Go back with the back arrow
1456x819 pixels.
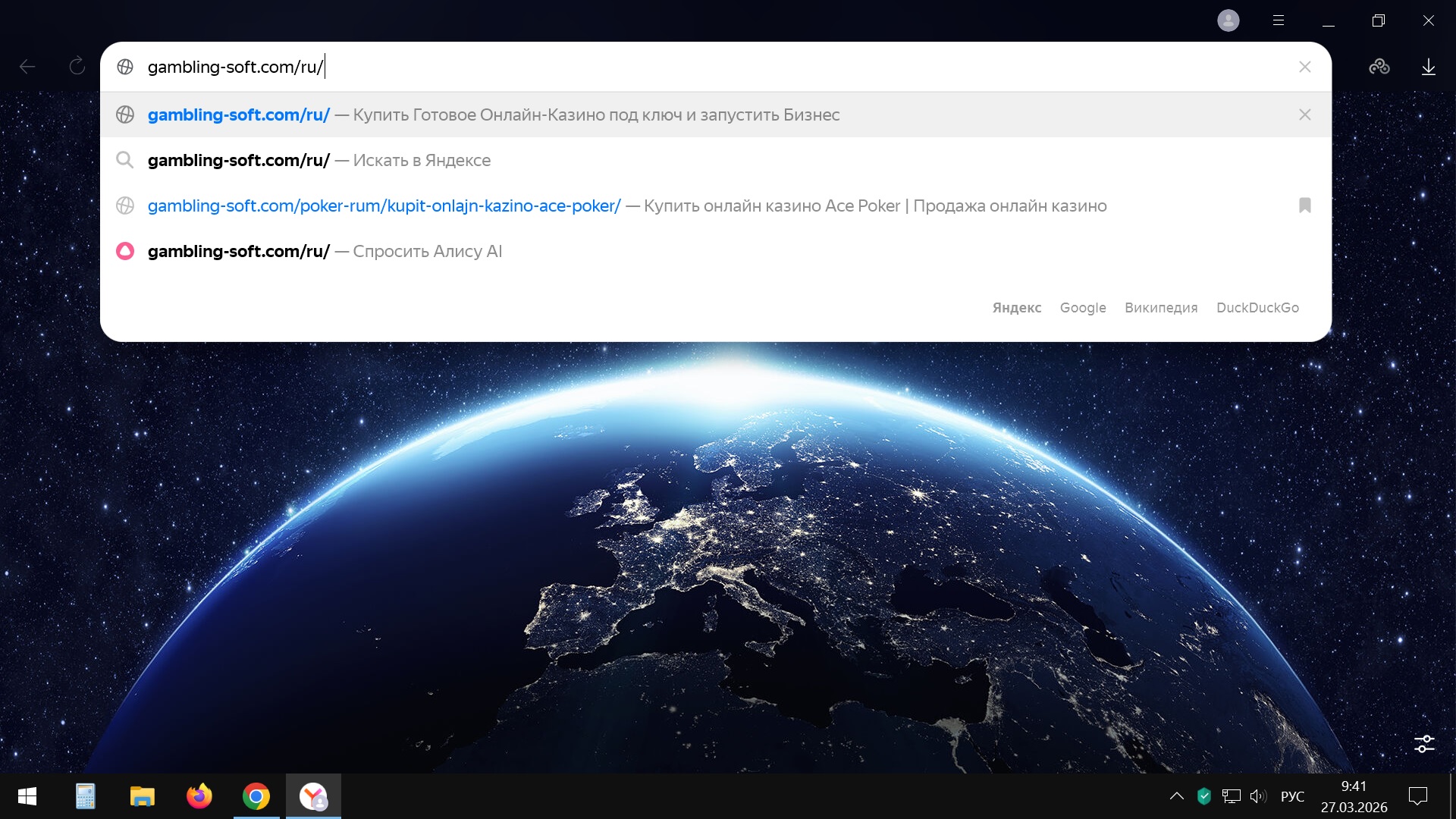tap(27, 67)
